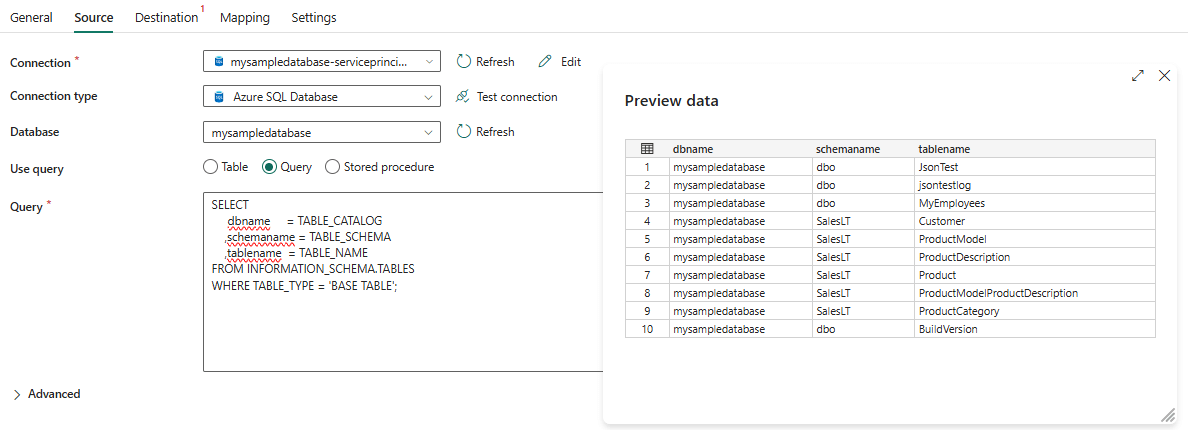
Task: Choose the Stored procedure radio option
Action: (333, 167)
